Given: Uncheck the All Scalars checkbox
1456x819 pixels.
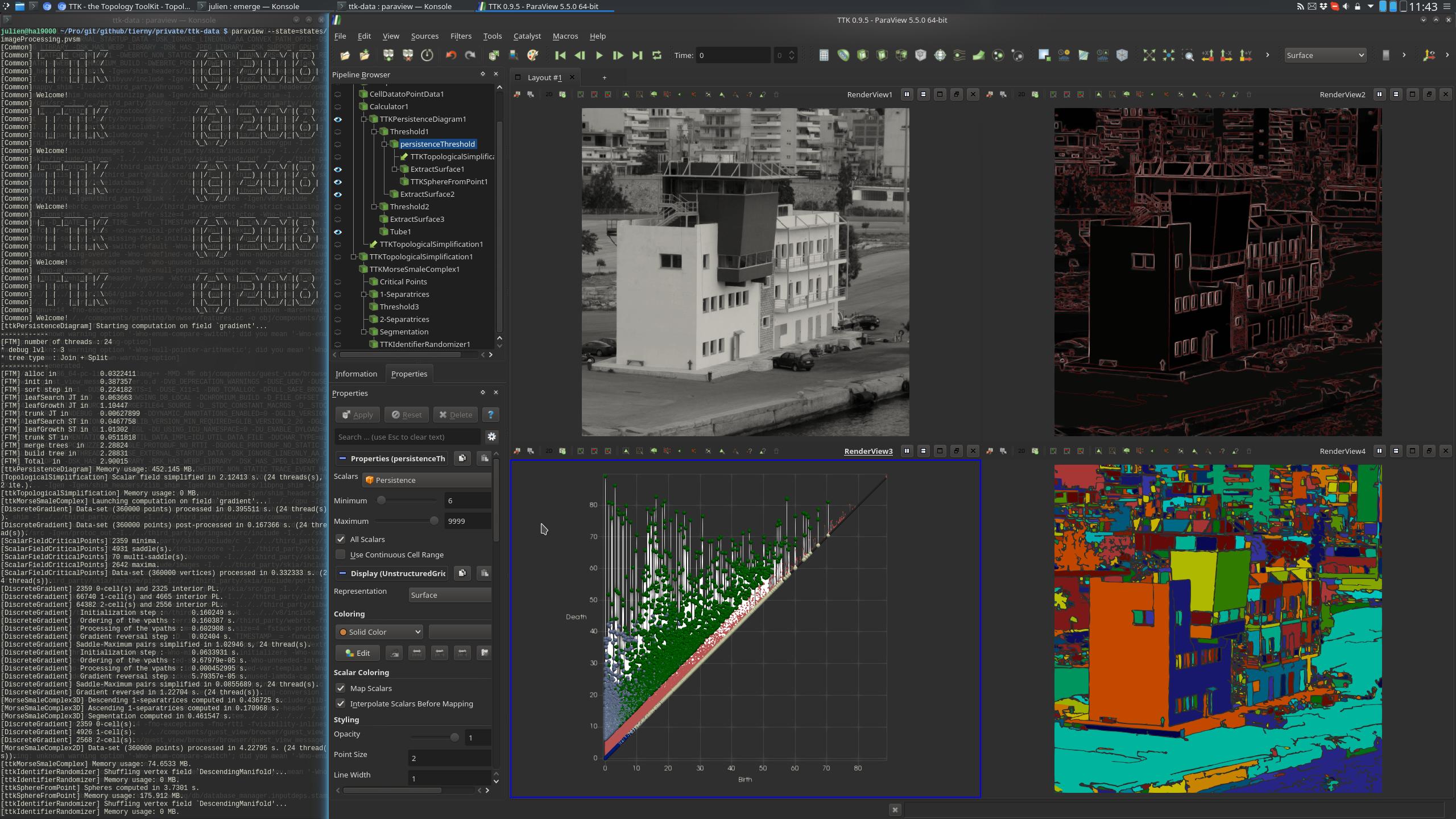Looking at the screenshot, I should 341,539.
